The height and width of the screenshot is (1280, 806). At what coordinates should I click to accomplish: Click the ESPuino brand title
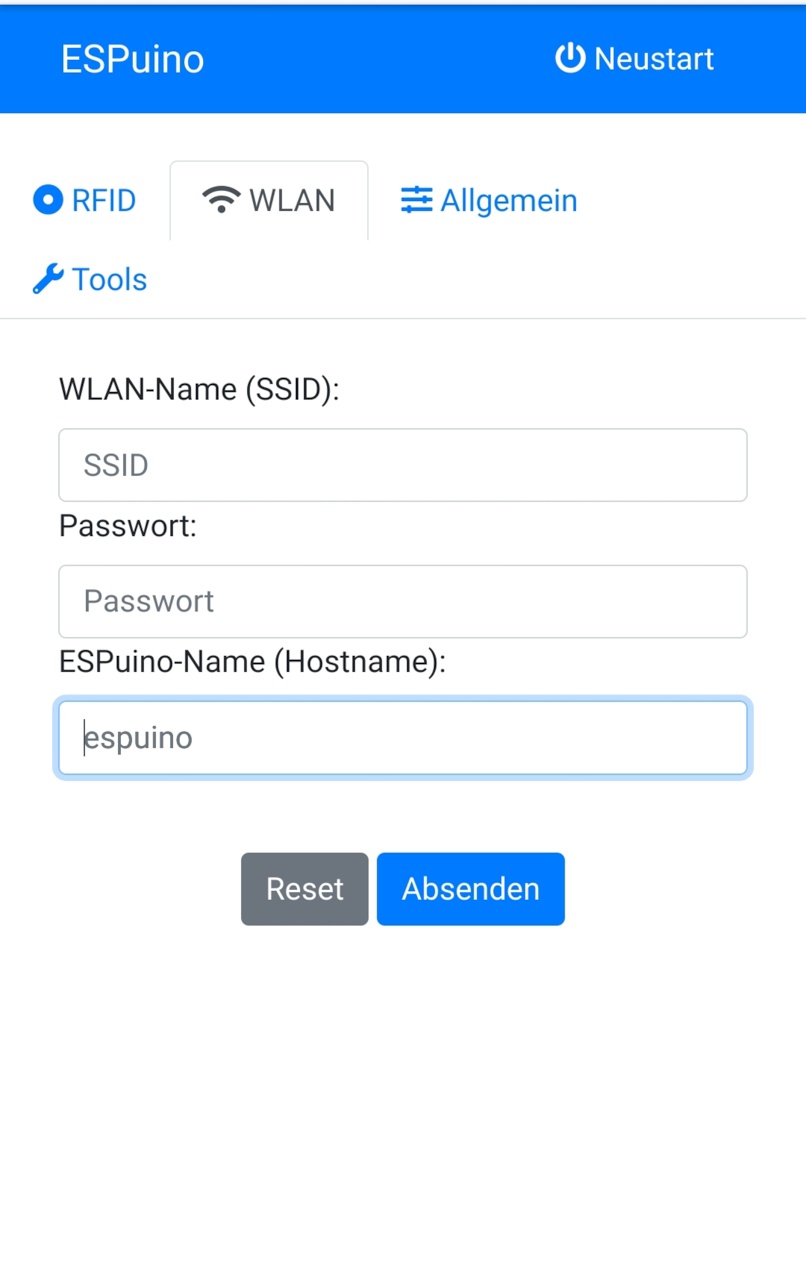(132, 59)
